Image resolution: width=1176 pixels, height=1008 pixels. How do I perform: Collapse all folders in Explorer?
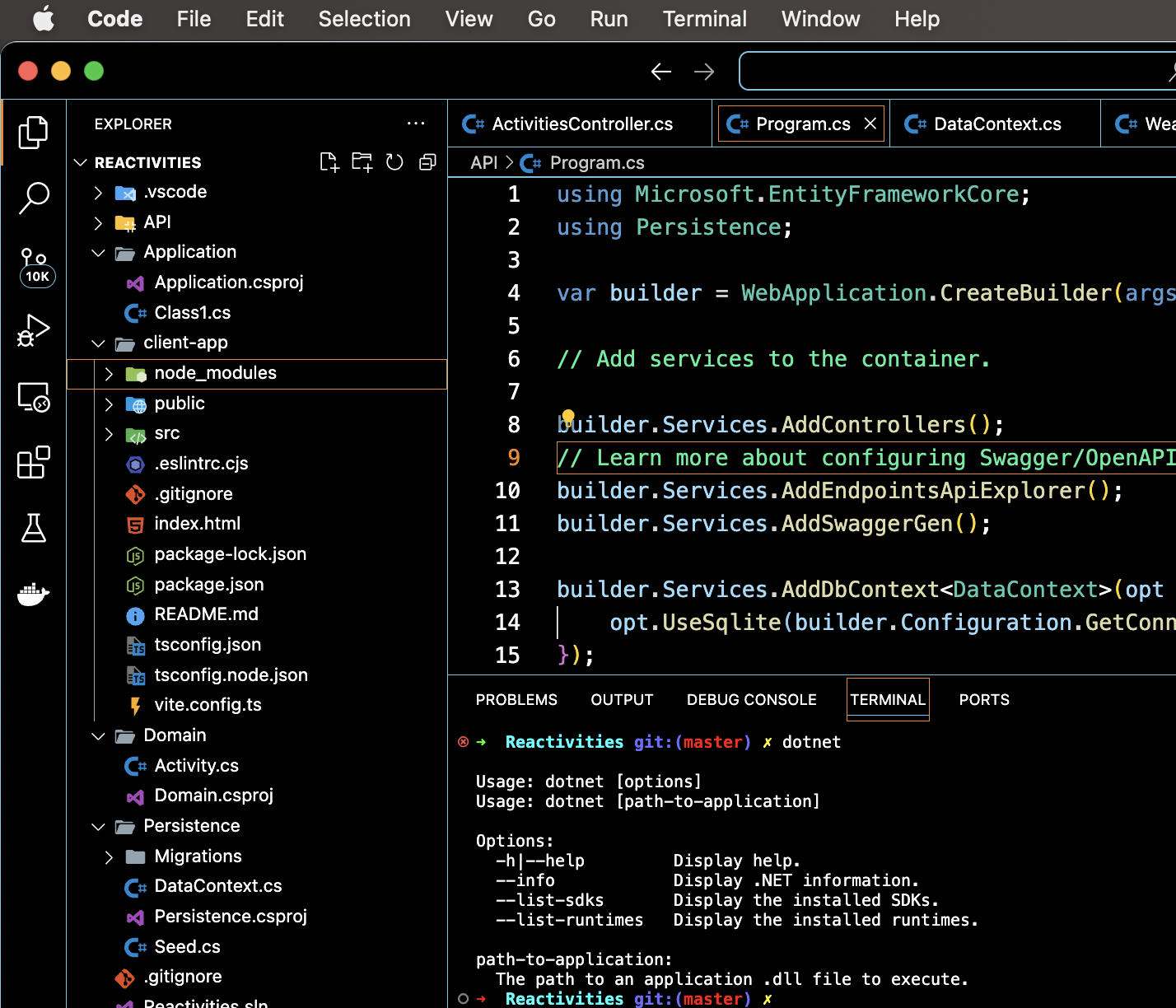point(427,162)
